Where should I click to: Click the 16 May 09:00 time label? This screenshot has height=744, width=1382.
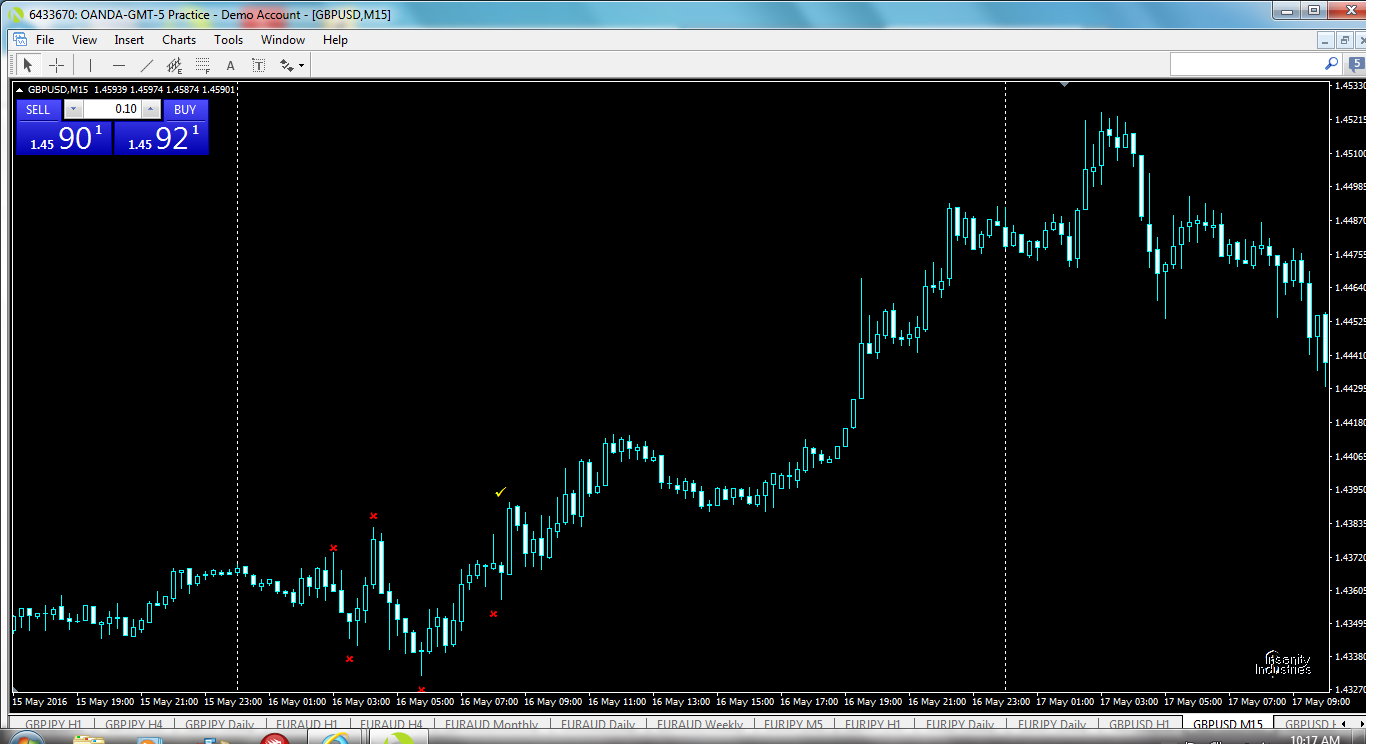pos(555,701)
